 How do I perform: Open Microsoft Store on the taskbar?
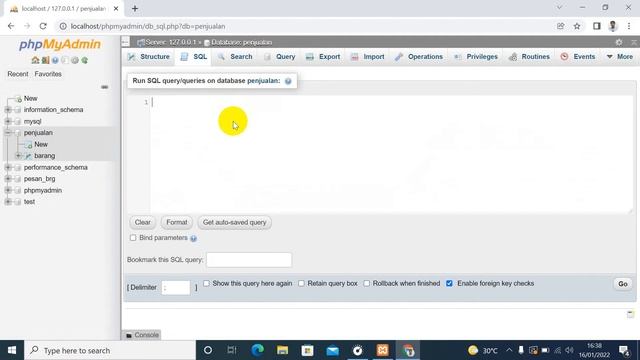[307, 350]
